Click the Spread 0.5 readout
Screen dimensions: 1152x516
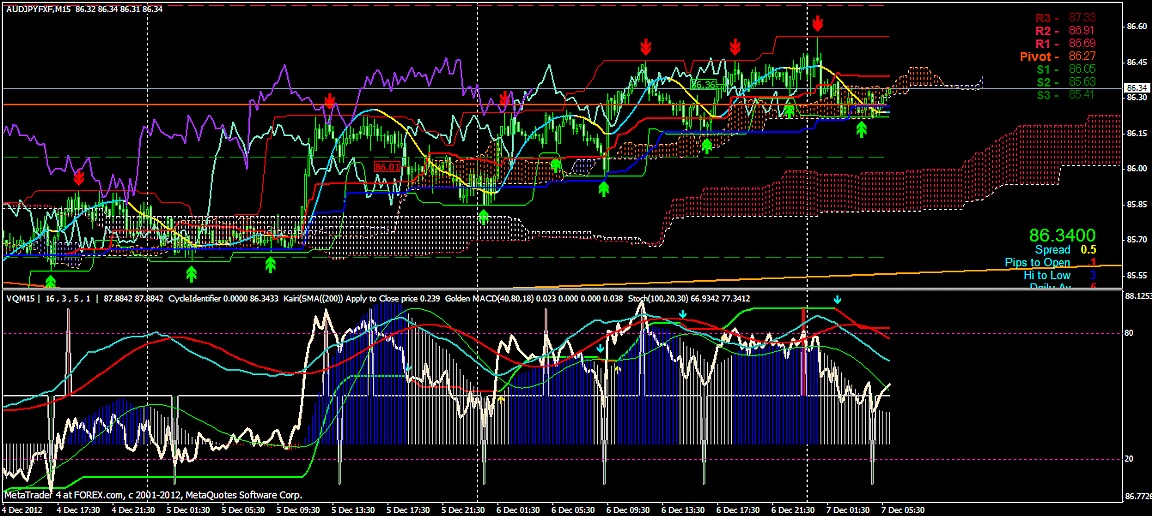[1067, 249]
